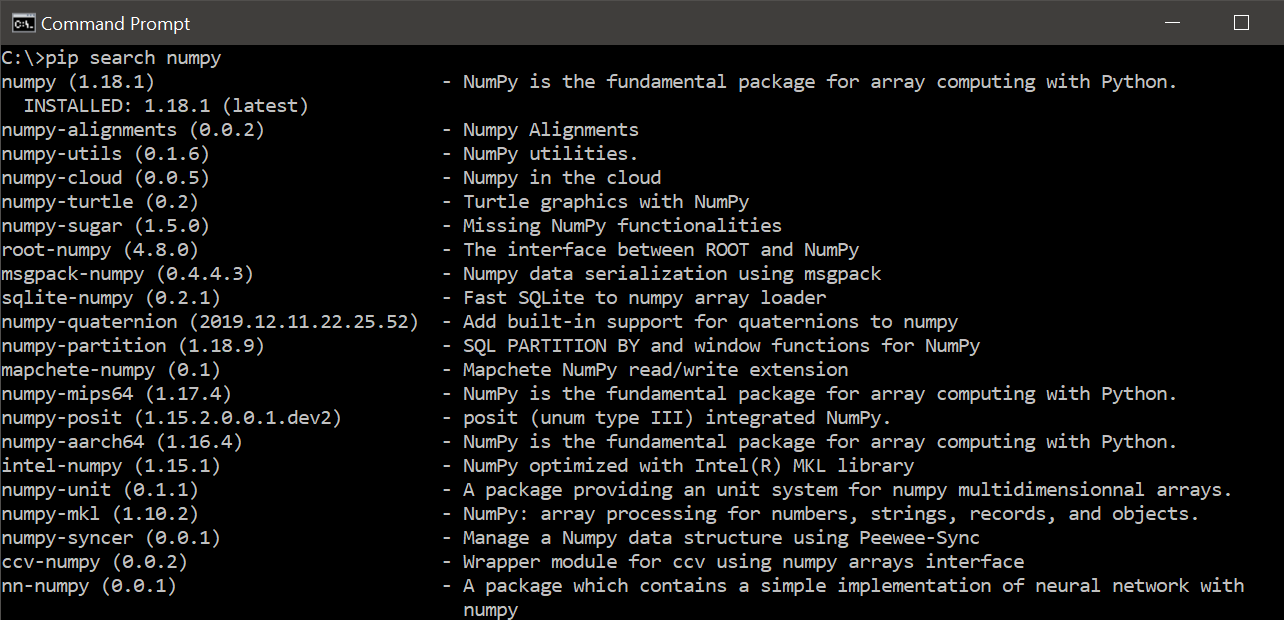This screenshot has height=620, width=1284.
Task: Click the root-numpy (4.8.0) entry
Action: (x=100, y=250)
